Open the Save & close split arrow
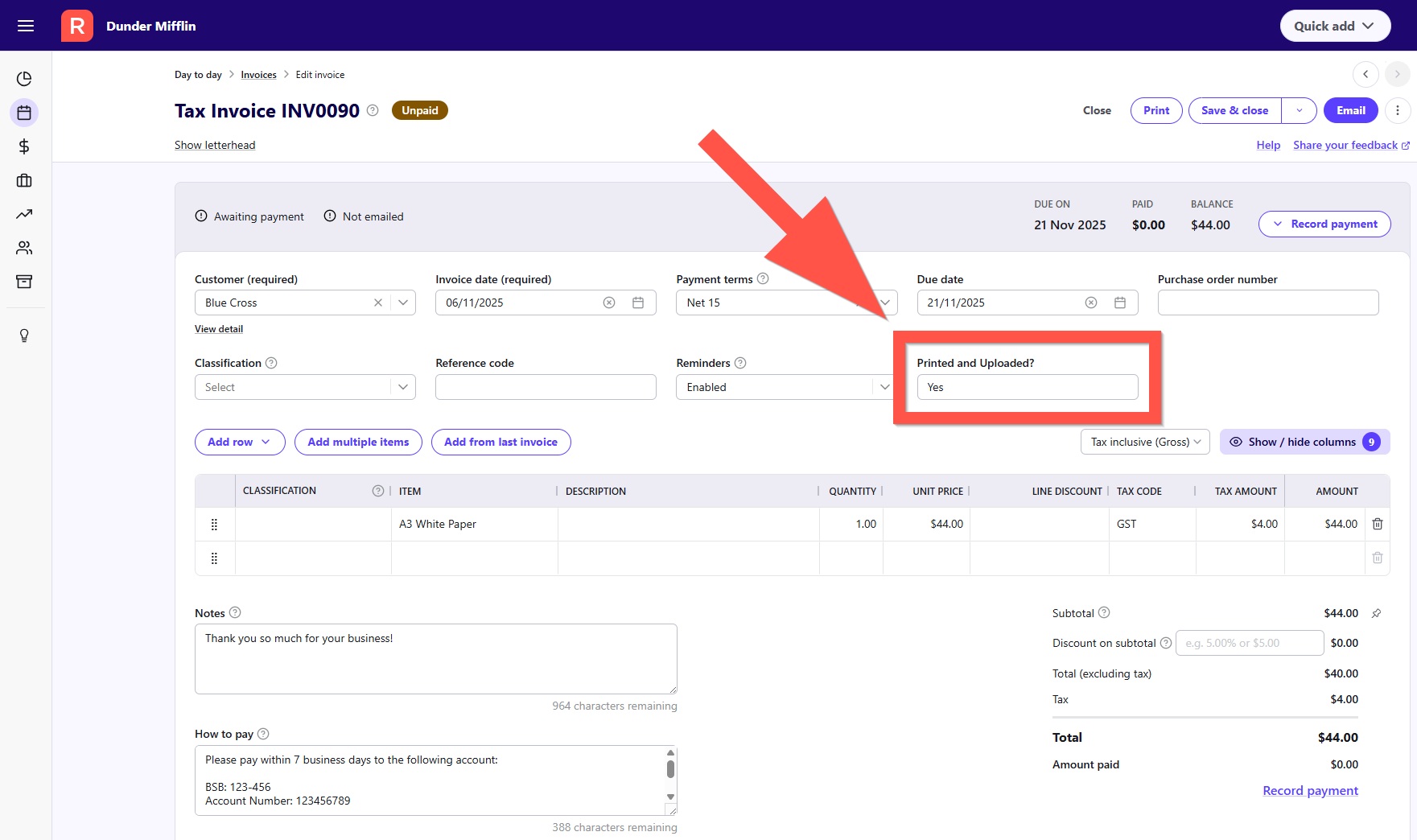 pos(1300,110)
